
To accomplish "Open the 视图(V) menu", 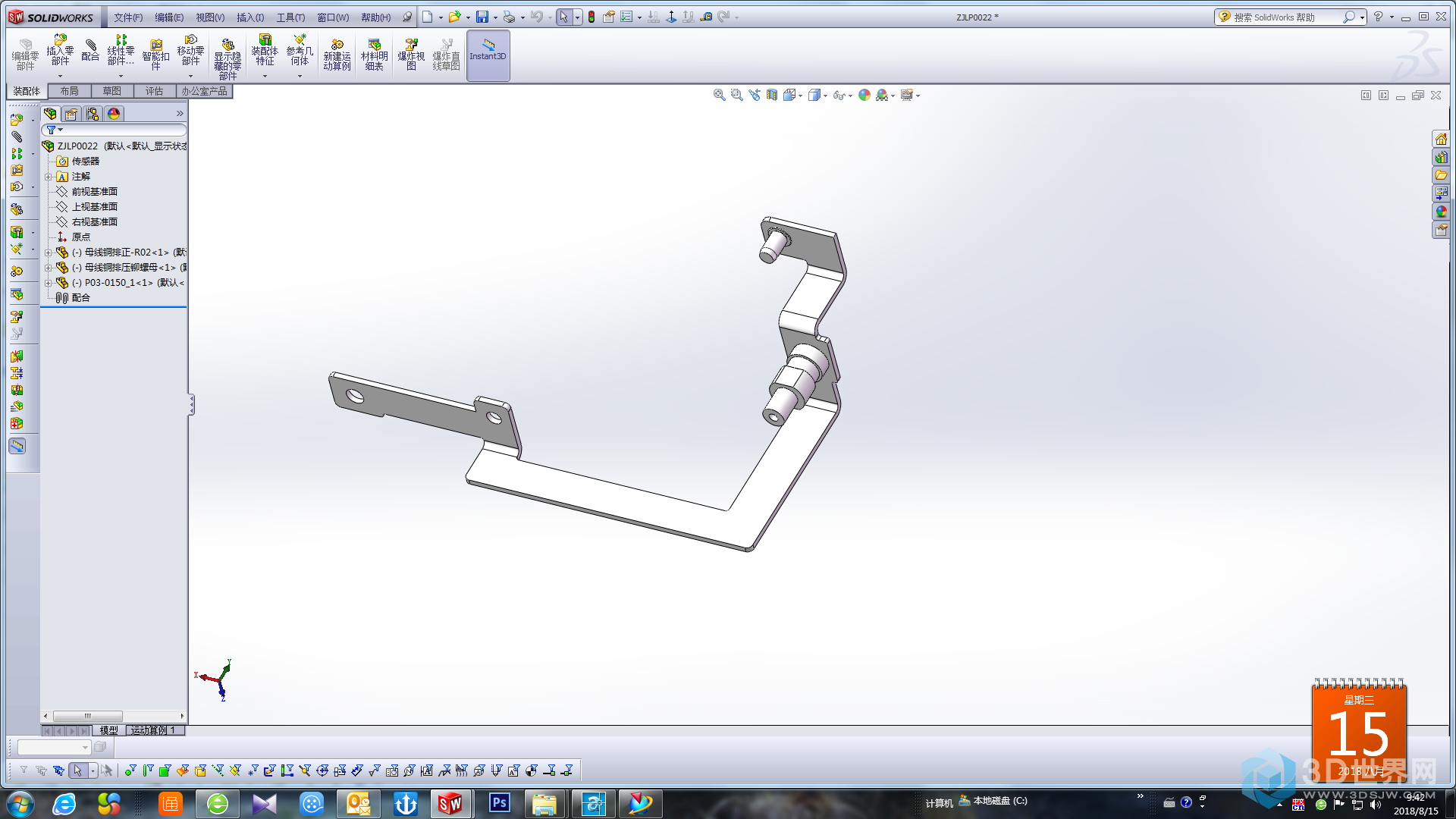I will pos(210,17).
